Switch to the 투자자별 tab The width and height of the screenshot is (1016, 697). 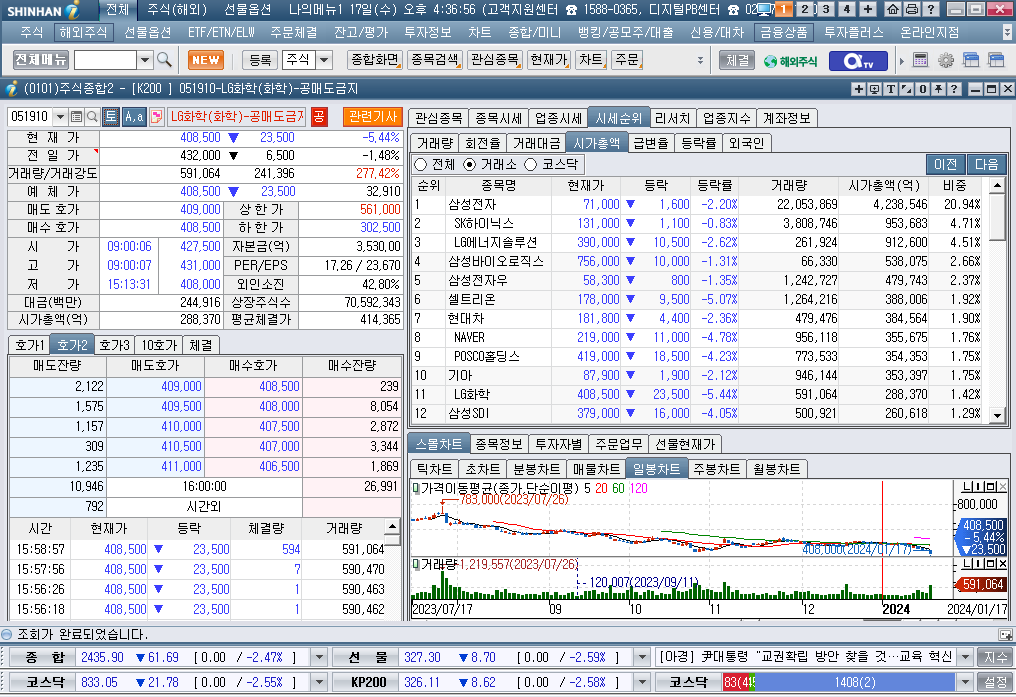(559, 444)
